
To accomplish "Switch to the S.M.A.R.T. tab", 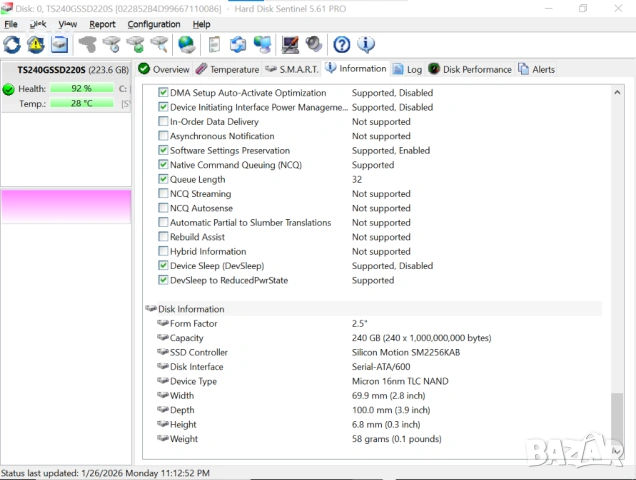I will pos(290,69).
